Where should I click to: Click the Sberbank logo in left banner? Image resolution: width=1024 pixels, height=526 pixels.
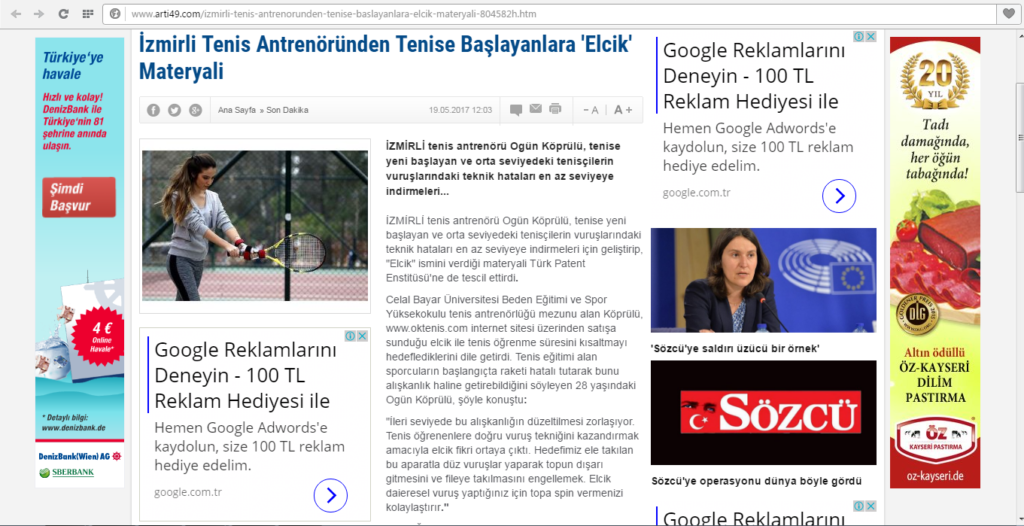pyautogui.click(x=67, y=472)
